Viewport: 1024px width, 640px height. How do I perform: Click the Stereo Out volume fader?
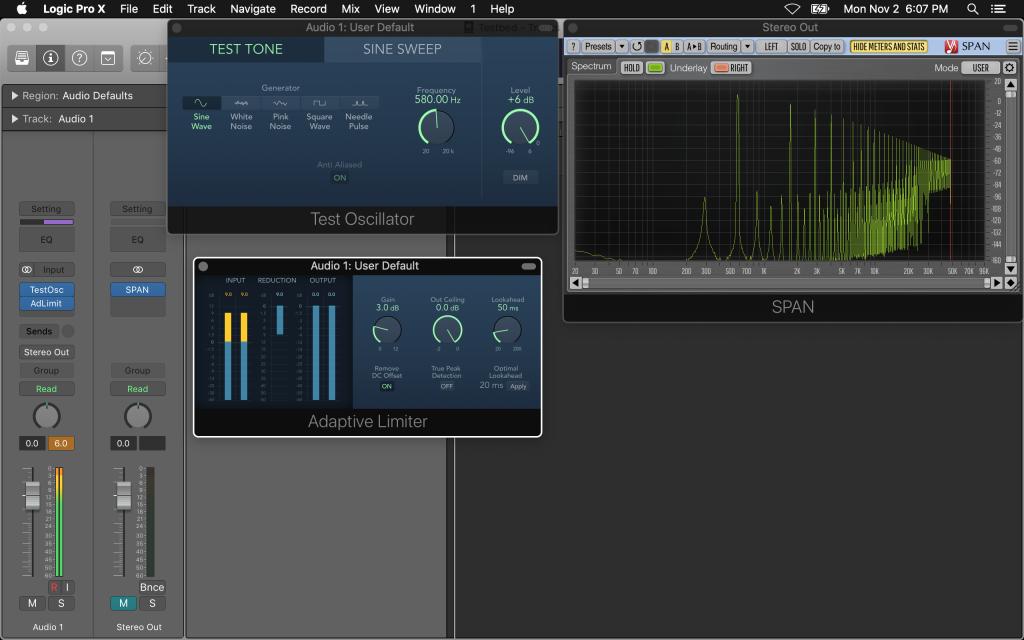click(x=123, y=494)
